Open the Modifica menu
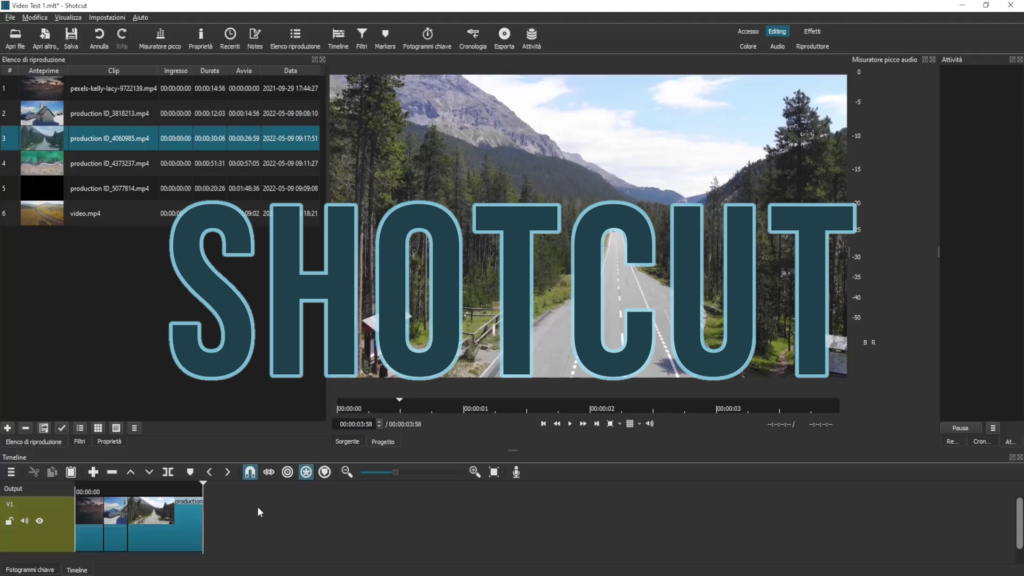The image size is (1024, 576). (35, 18)
